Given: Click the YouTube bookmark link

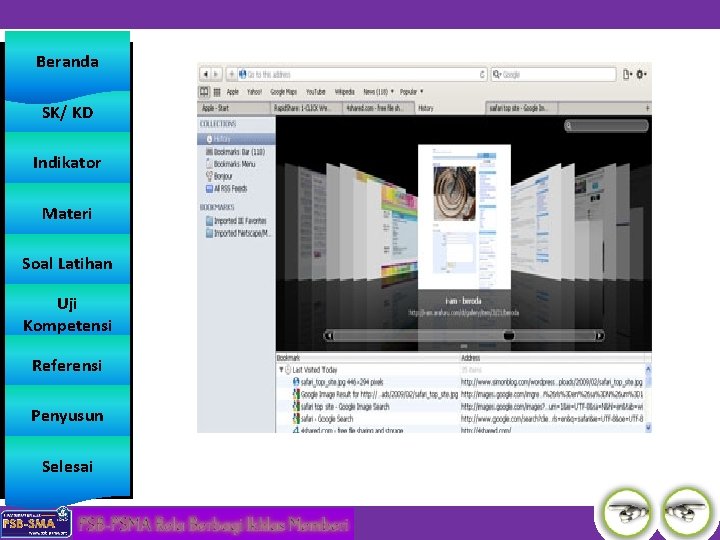Looking at the screenshot, I should coord(315,92).
